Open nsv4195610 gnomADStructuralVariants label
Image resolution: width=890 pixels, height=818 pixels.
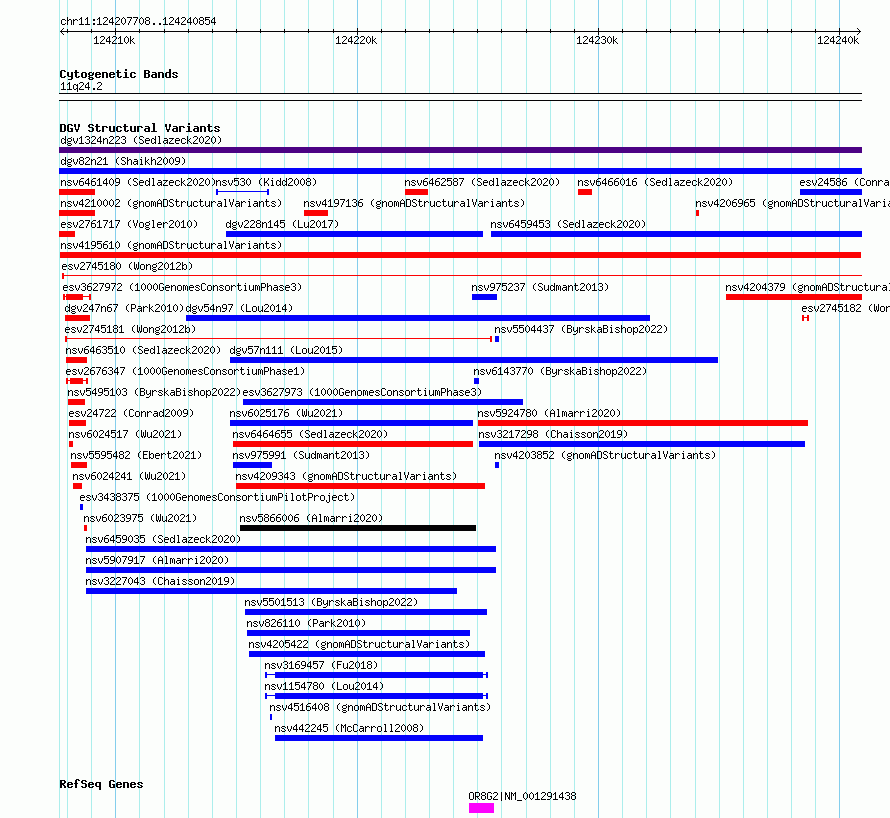[171, 245]
